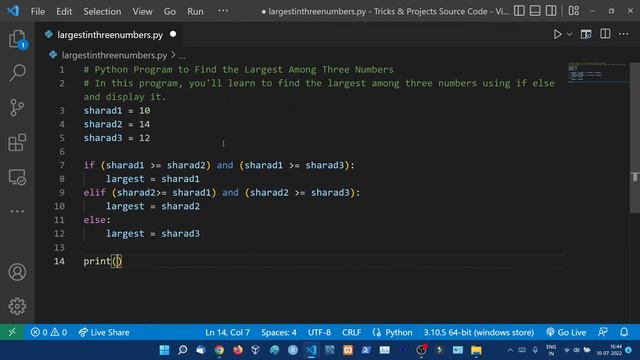Open Windows taskbar search
The height and width of the screenshot is (360, 640).
tap(182, 350)
